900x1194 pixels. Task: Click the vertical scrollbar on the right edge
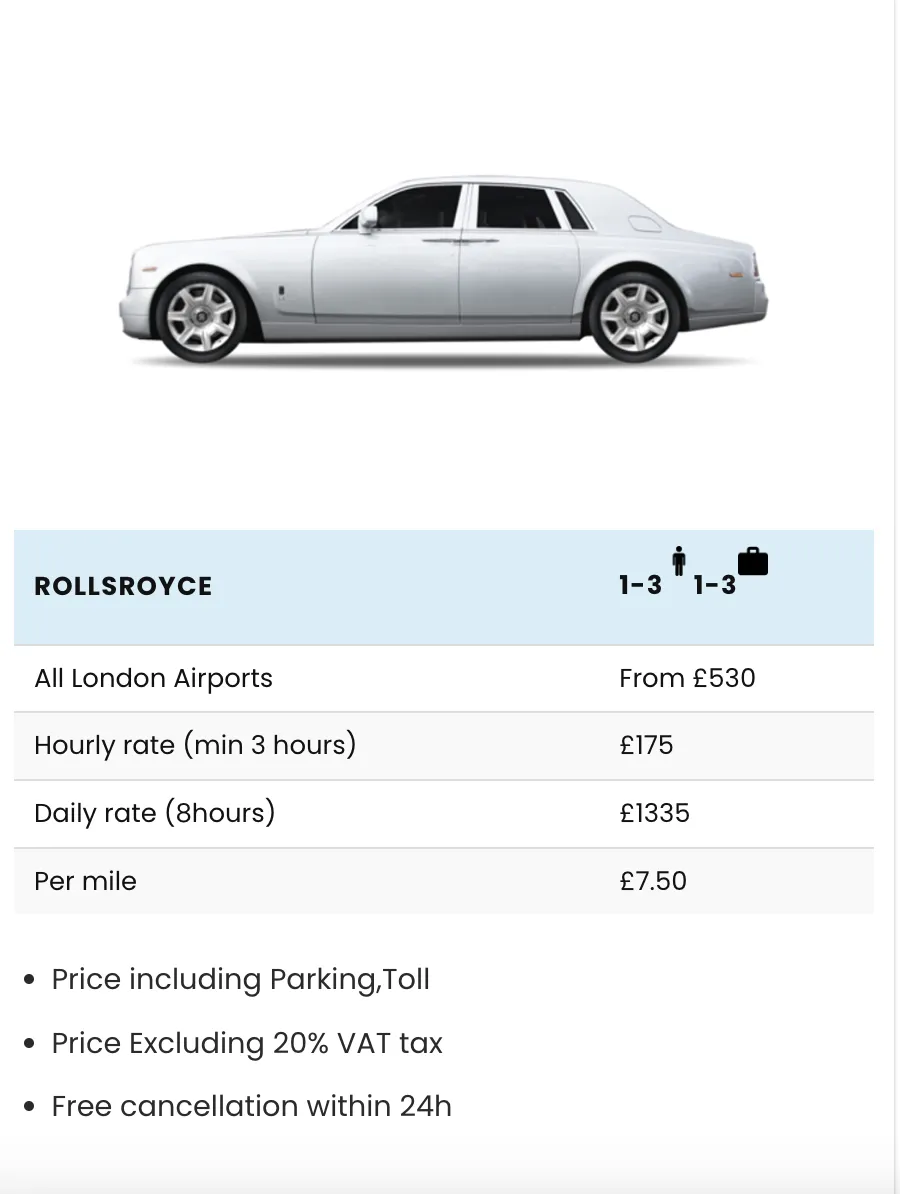pos(897,597)
